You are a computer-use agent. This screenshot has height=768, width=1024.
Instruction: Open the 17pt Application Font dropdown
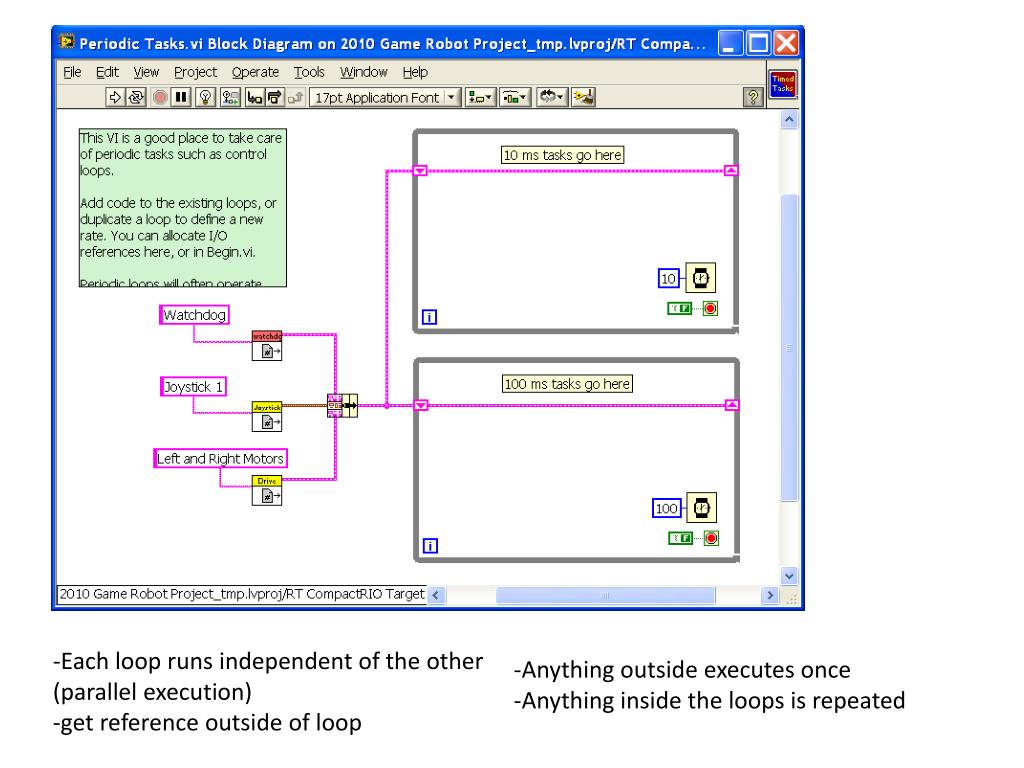pos(385,97)
